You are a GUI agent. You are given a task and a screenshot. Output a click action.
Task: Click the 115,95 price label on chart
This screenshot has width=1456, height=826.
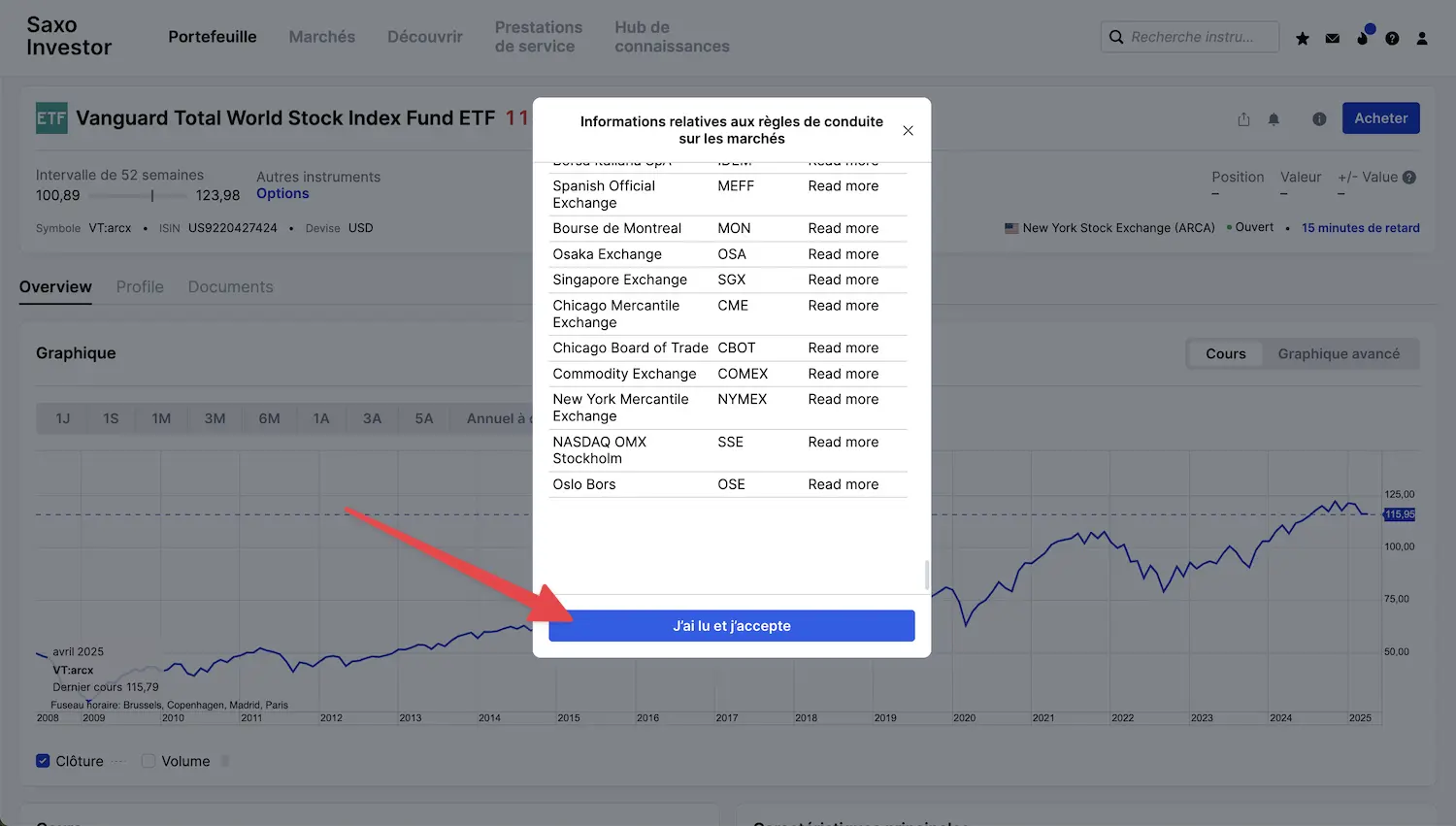coord(1400,514)
